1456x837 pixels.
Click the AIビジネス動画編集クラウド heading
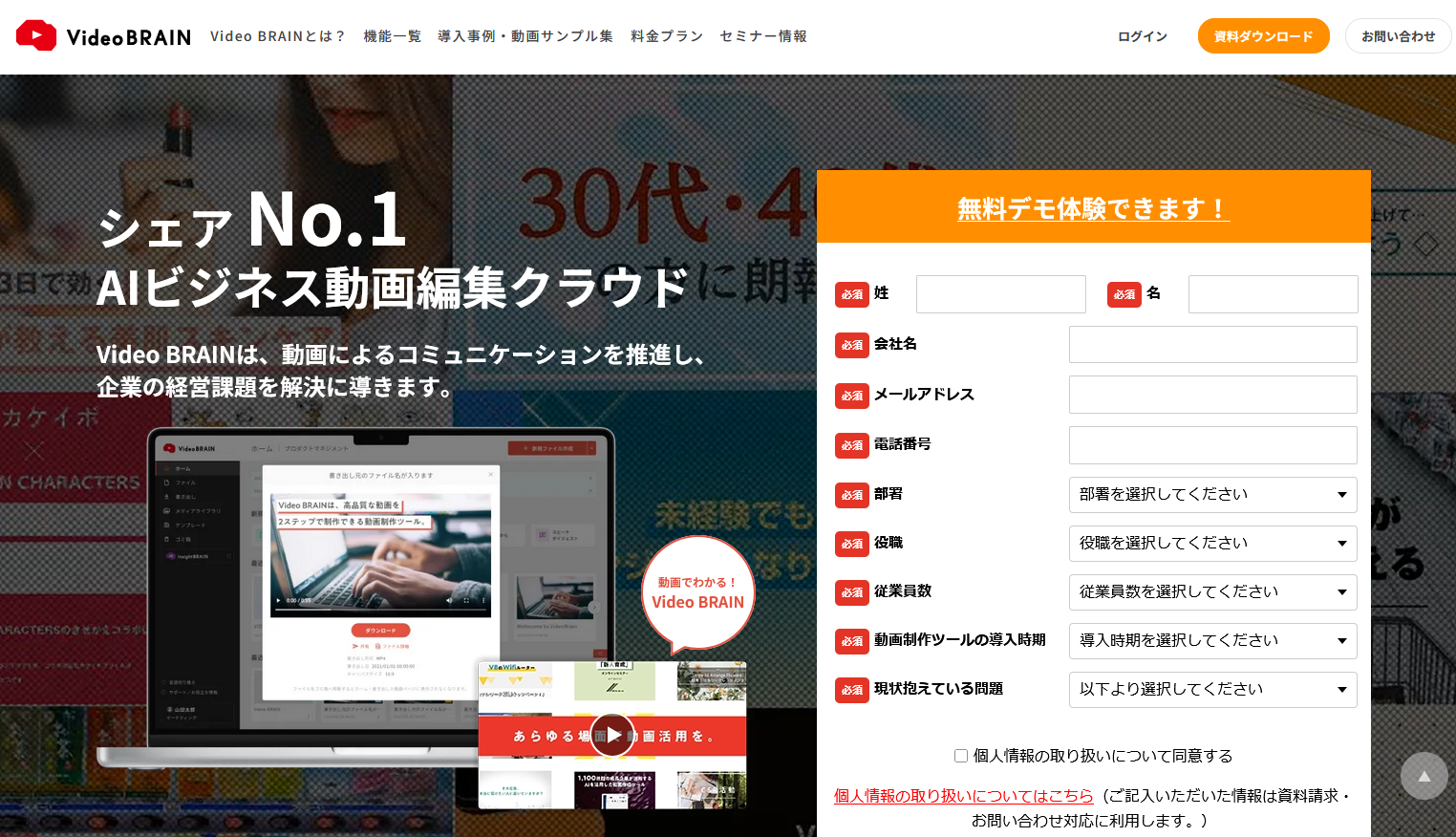point(392,288)
